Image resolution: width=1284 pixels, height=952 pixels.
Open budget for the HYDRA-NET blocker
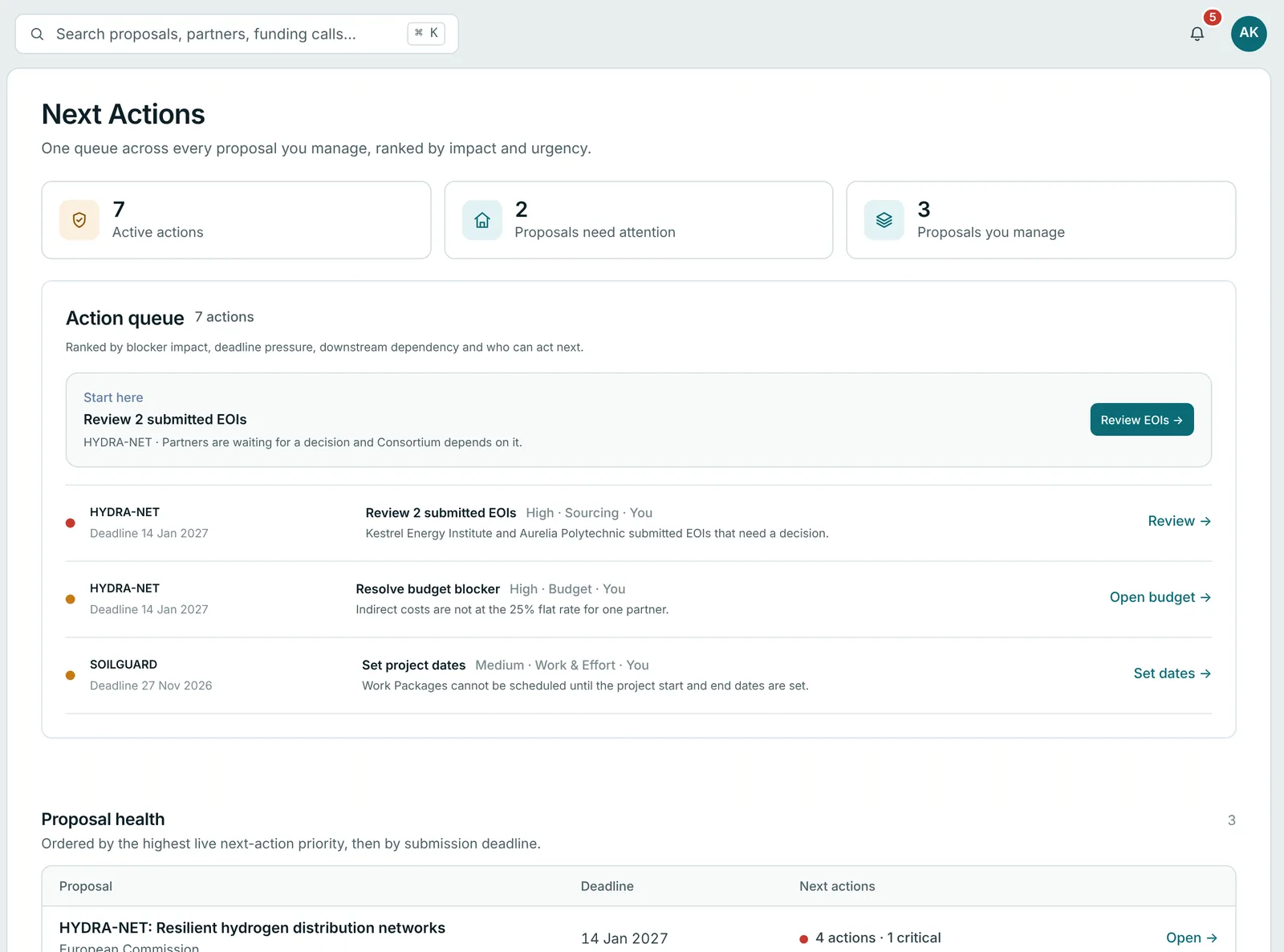click(x=1160, y=597)
